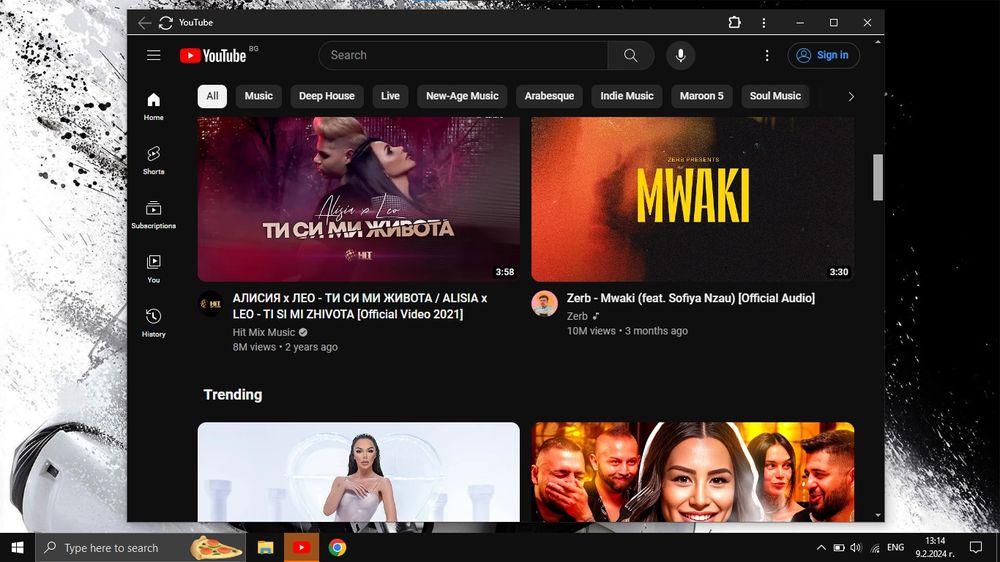The height and width of the screenshot is (562, 1000).
Task: Open You in the sidebar
Action: [x=154, y=269]
